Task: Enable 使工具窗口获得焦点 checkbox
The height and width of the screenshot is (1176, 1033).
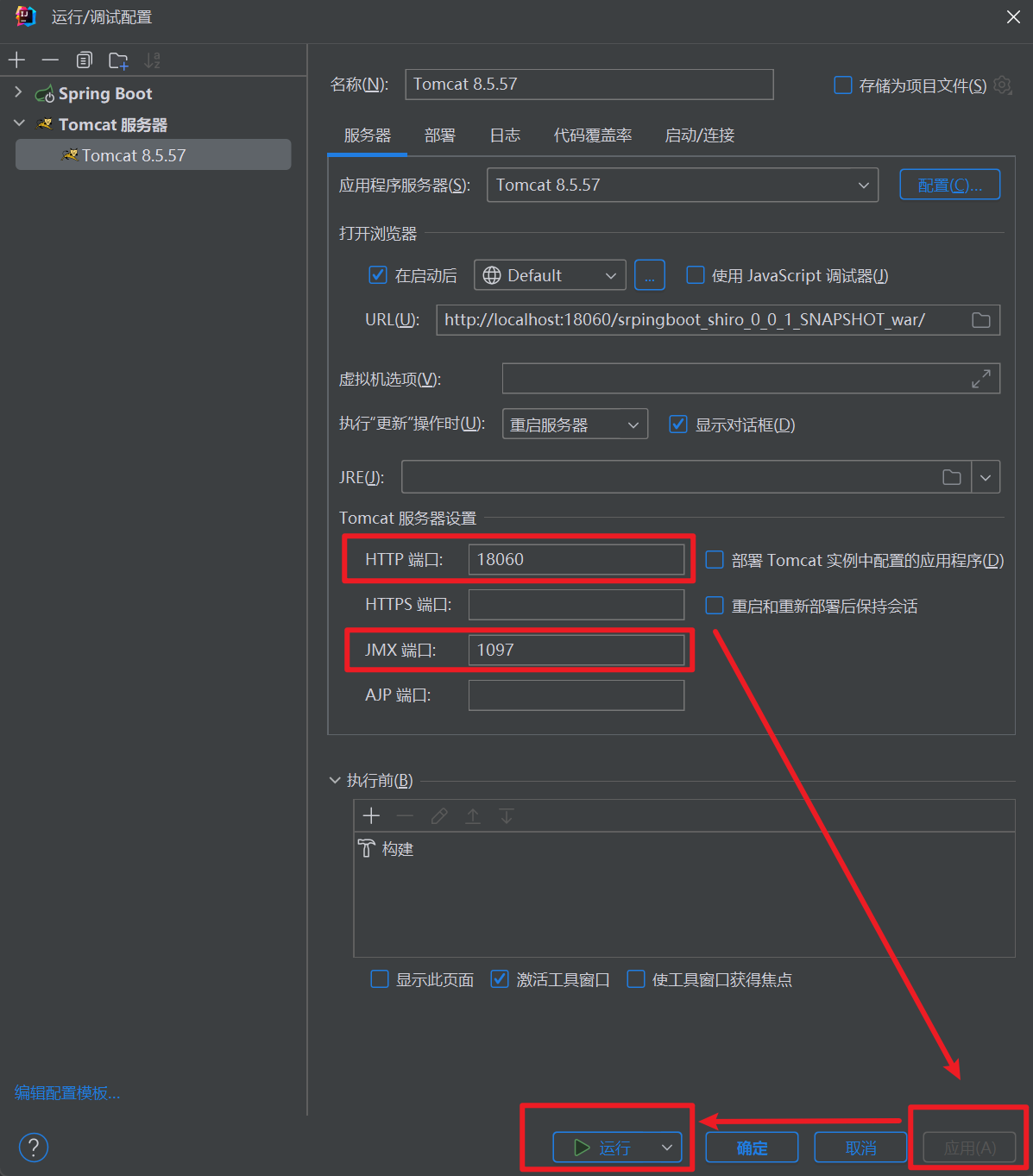Action: coord(636,979)
